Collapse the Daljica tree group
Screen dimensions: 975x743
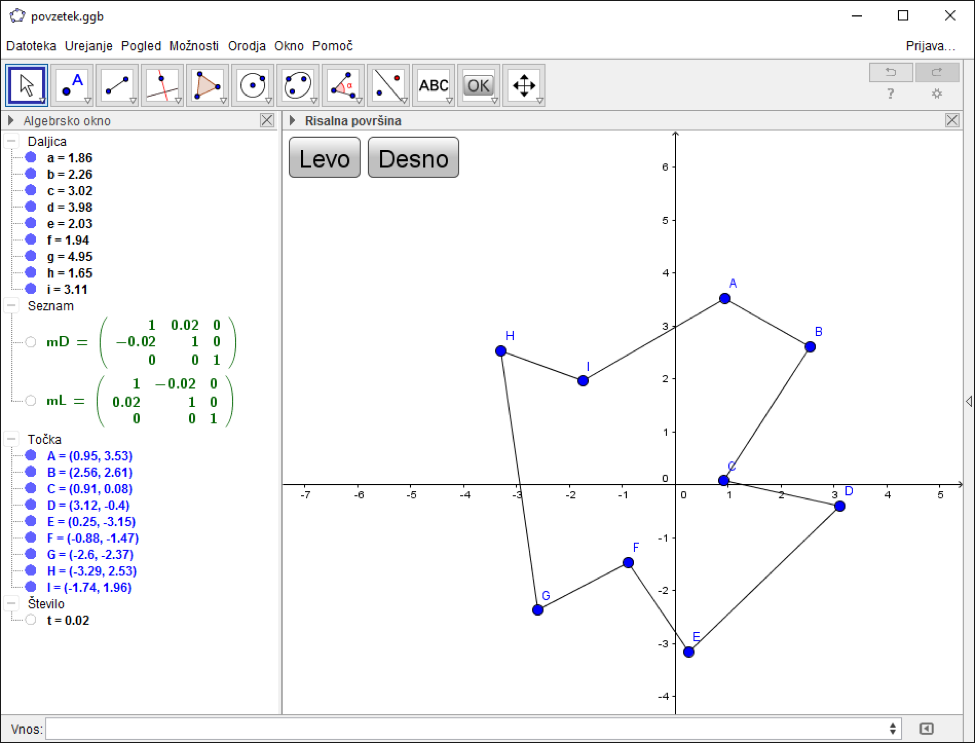[x=11, y=142]
